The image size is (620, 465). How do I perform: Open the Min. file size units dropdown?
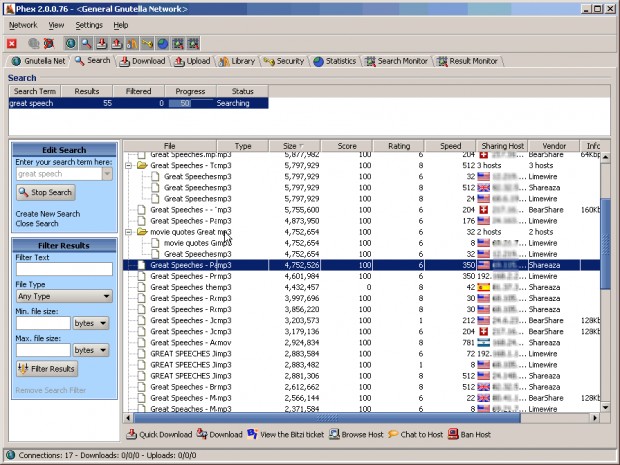pos(91,323)
